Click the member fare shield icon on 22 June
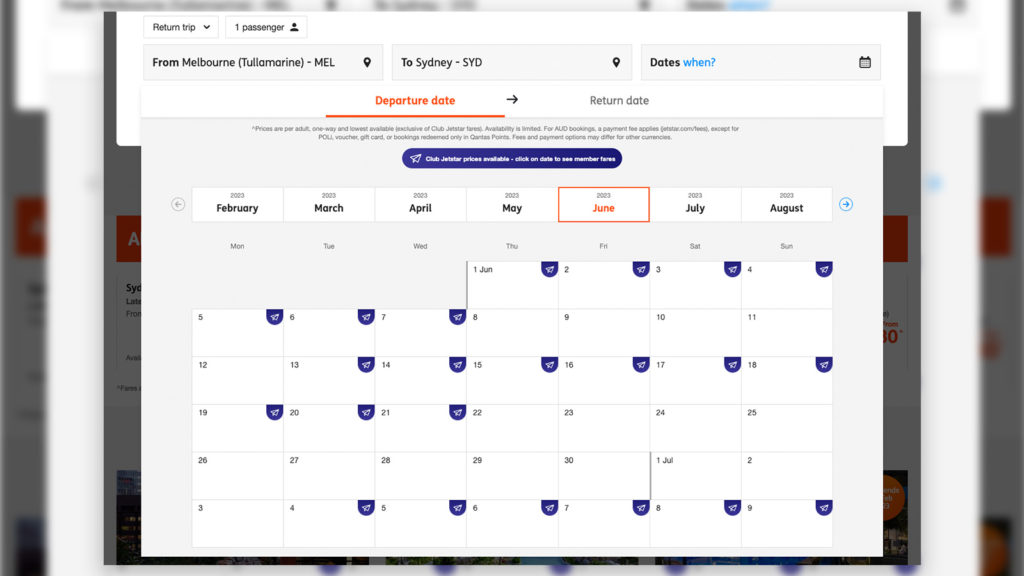This screenshot has width=1024, height=576. [x=458, y=412]
